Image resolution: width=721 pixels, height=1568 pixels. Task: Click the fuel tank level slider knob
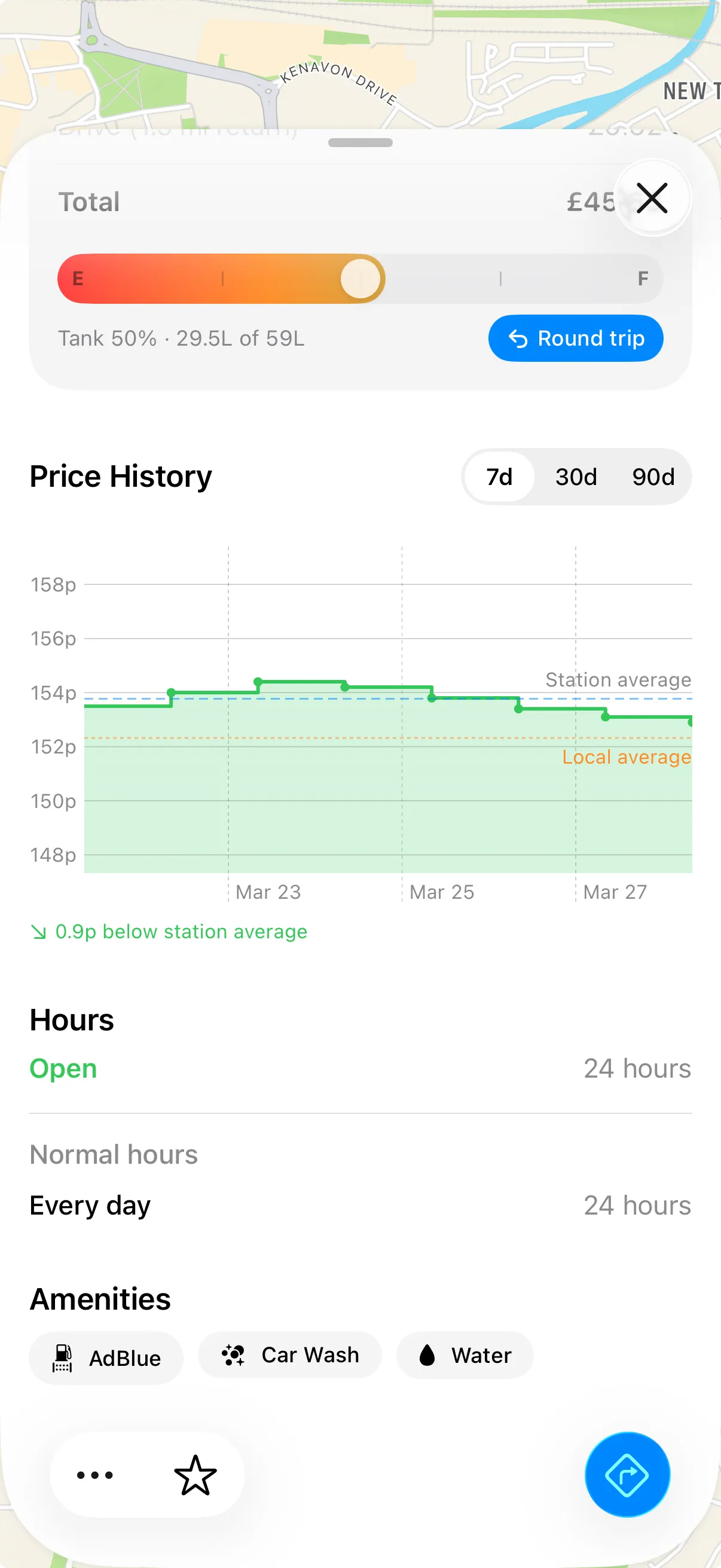360,279
